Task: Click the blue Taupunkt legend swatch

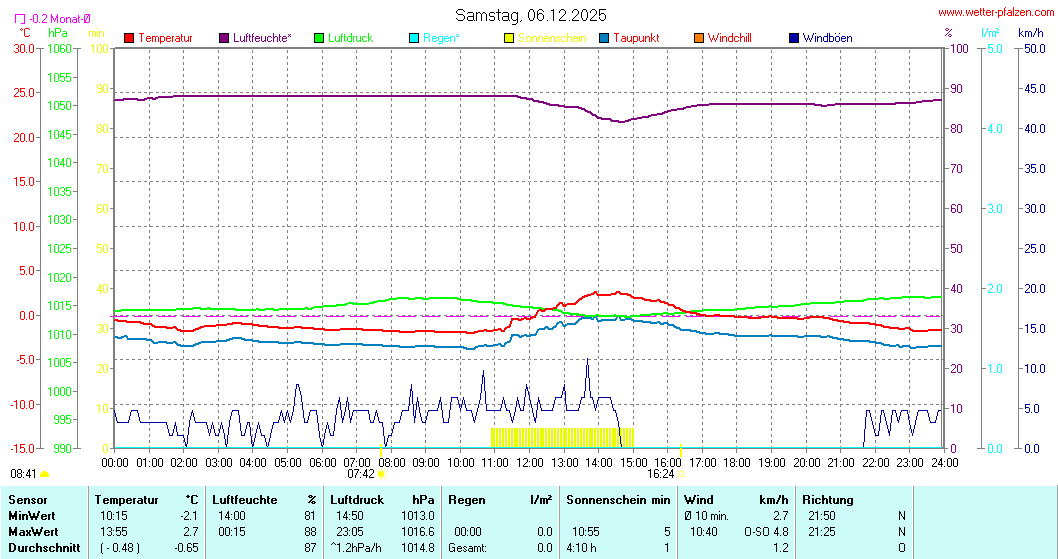Action: coord(604,38)
